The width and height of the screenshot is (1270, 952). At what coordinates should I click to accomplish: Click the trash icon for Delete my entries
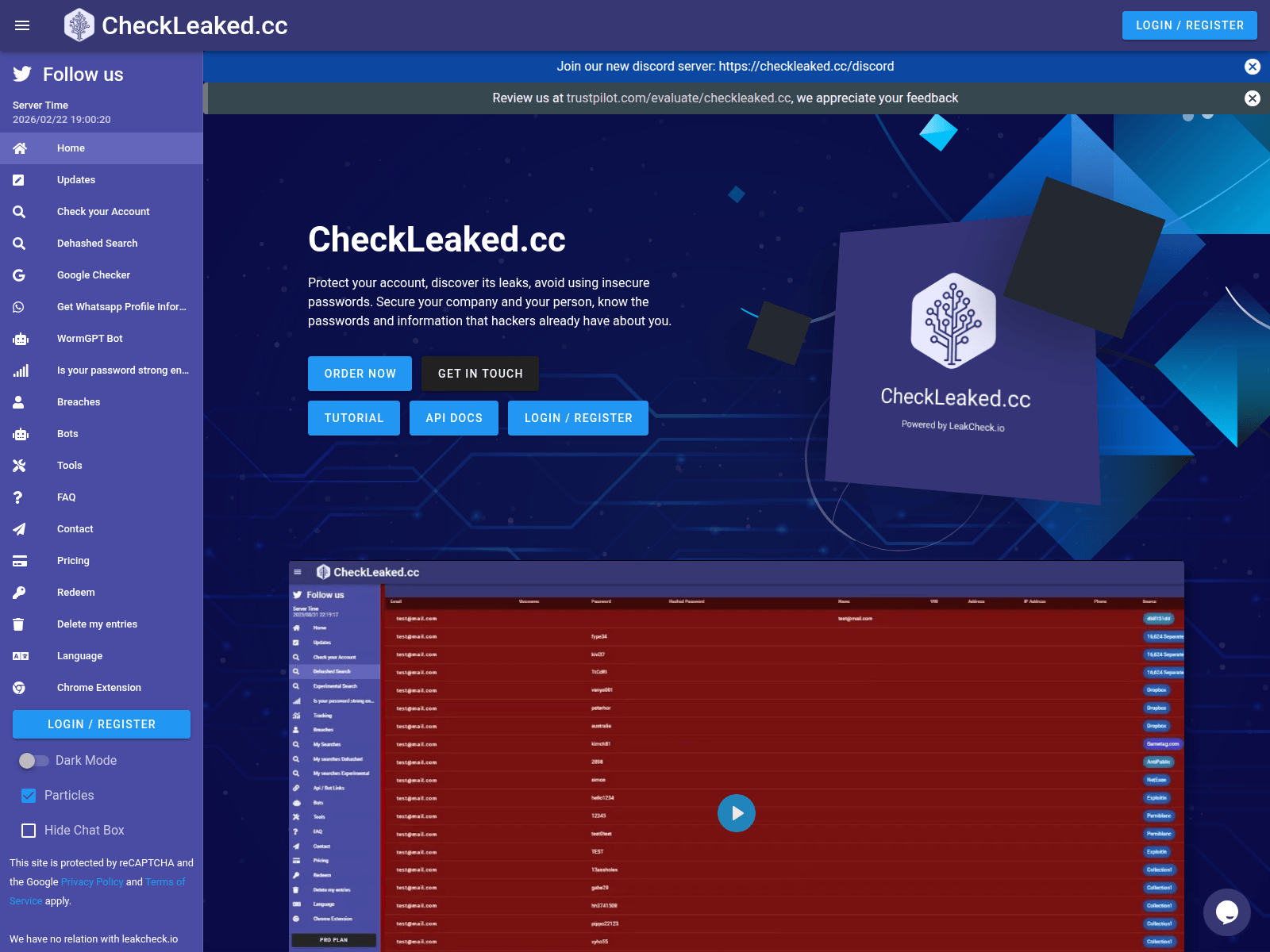(18, 624)
